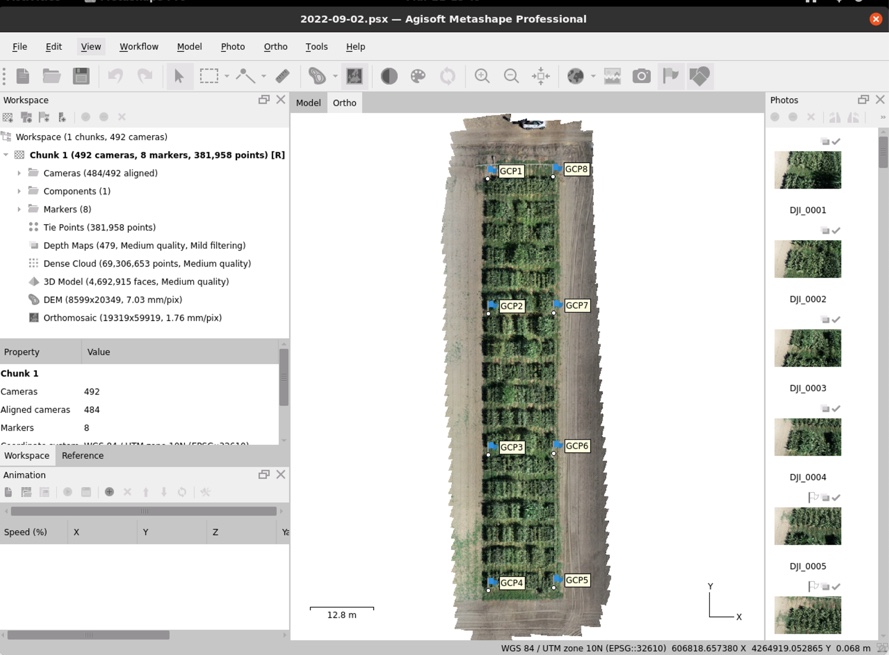This screenshot has height=655, width=889.
Task: Select the arrow Navigation tool
Action: coord(178,76)
